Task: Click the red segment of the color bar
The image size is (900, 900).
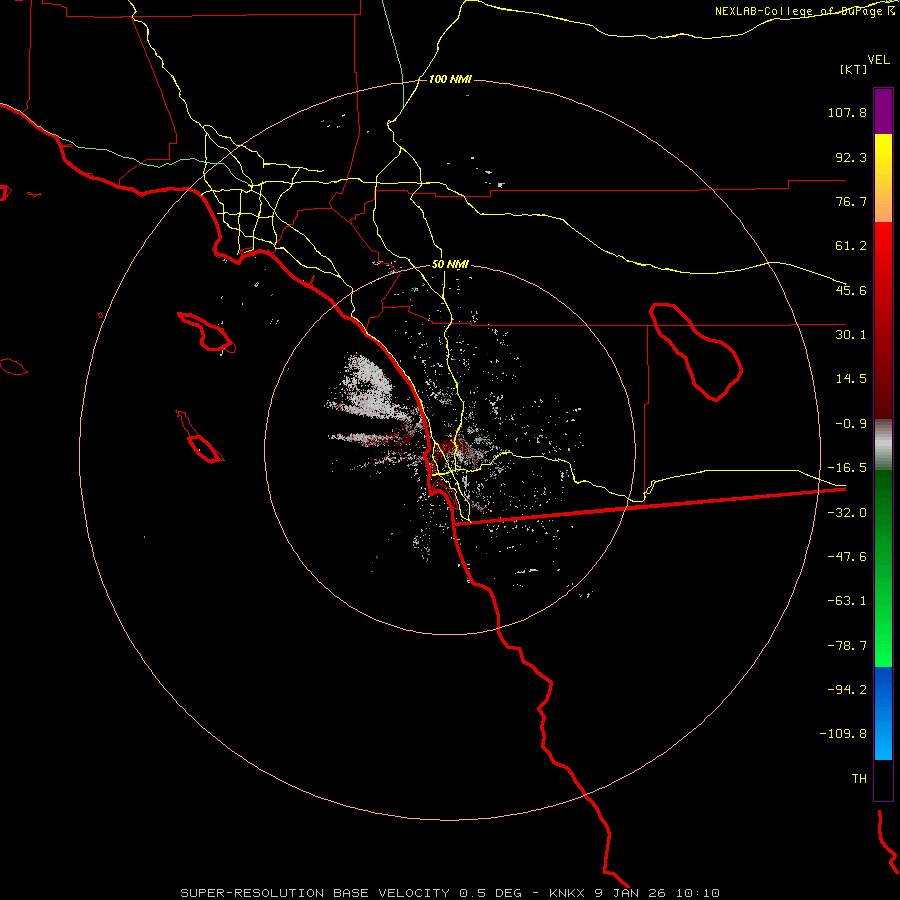Action: [883, 320]
